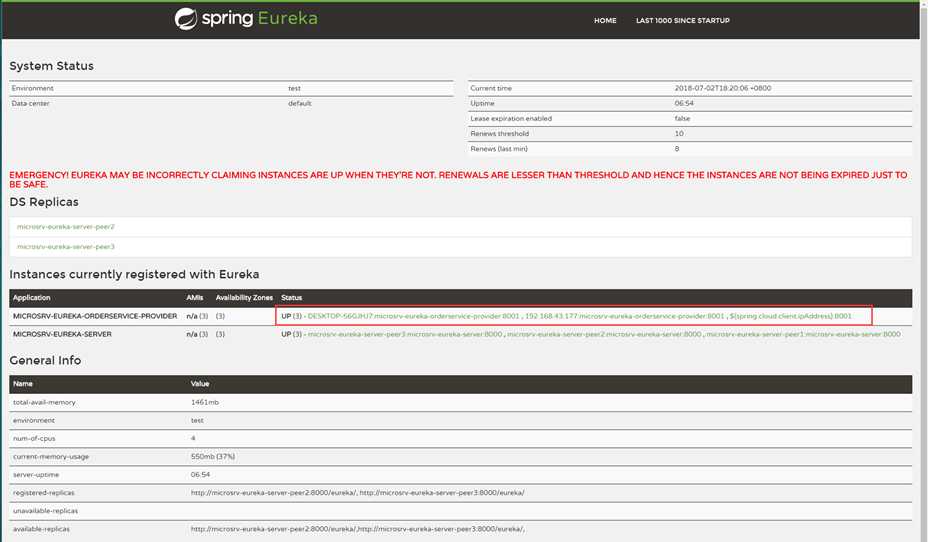Open LAST 1000 SINCE STARTUP page
Image resolution: width=928 pixels, height=542 pixels.
[683, 20]
